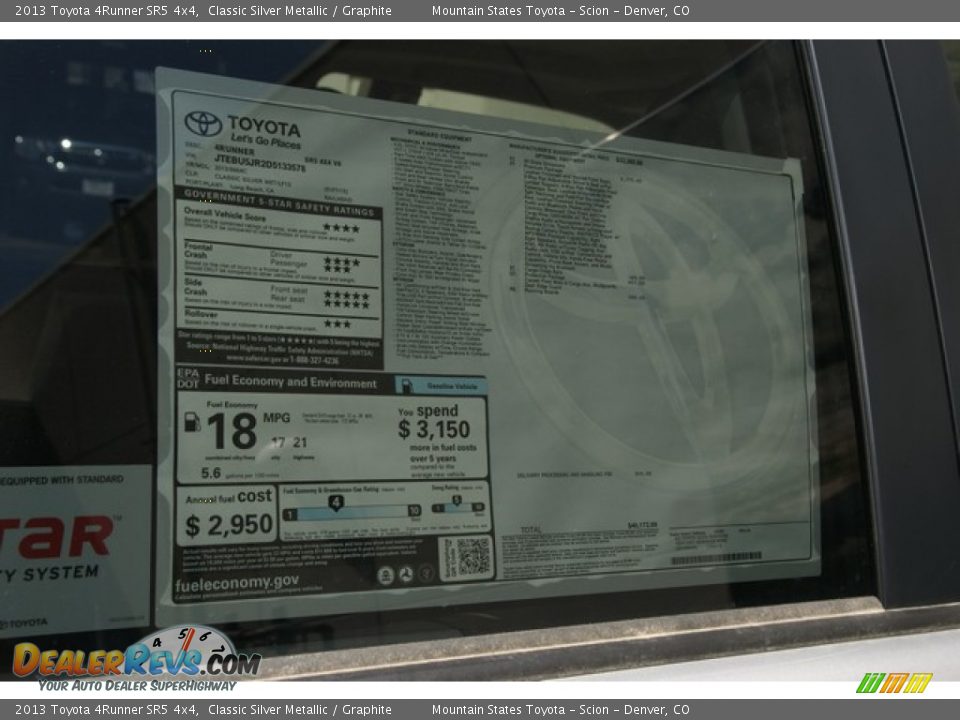
Task: Click the TOYOTA wordmark on the sticker
Action: coord(264,127)
